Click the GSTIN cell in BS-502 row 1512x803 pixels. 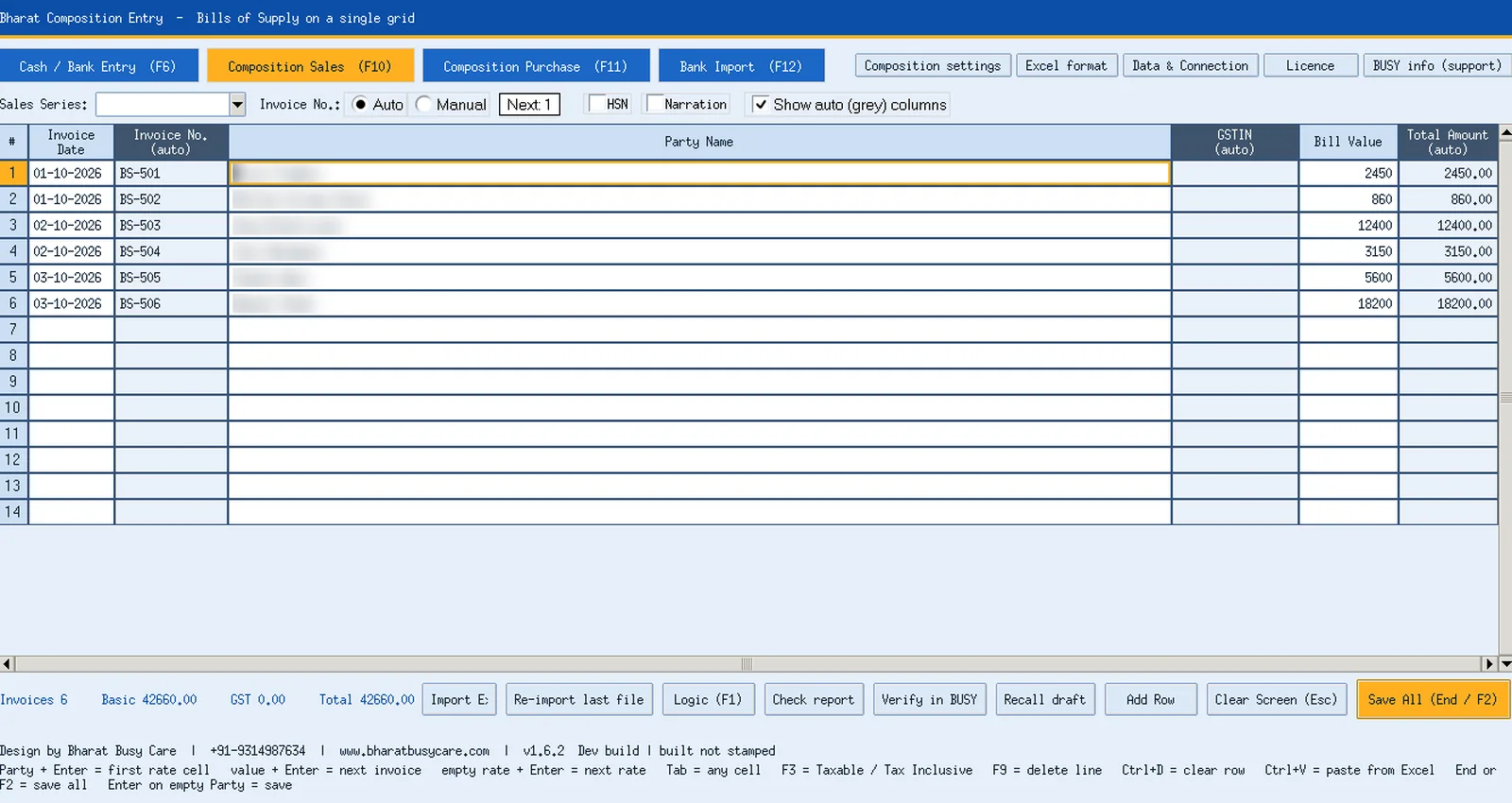click(x=1235, y=199)
